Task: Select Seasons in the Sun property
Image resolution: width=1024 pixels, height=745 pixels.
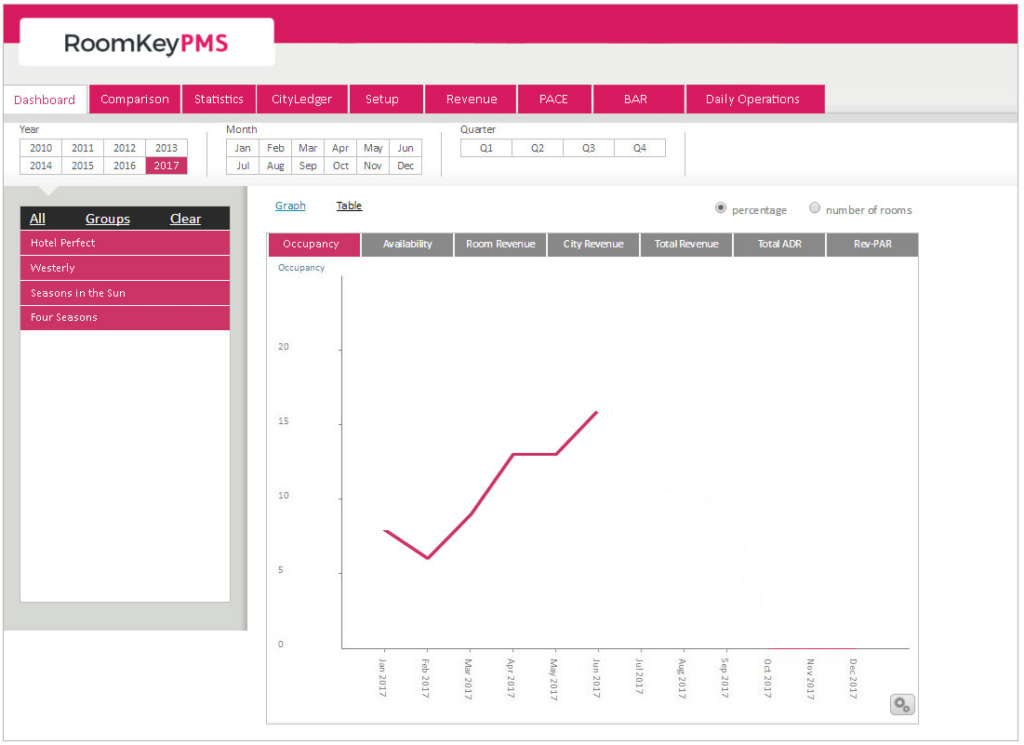Action: point(125,293)
